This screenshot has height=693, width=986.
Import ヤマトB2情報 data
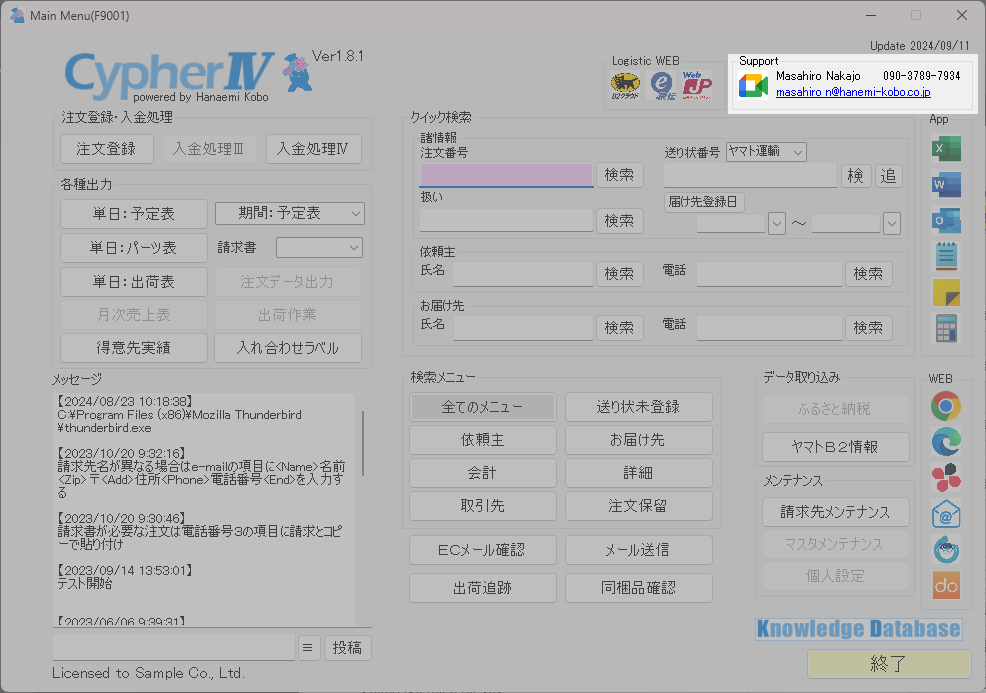[x=836, y=447]
